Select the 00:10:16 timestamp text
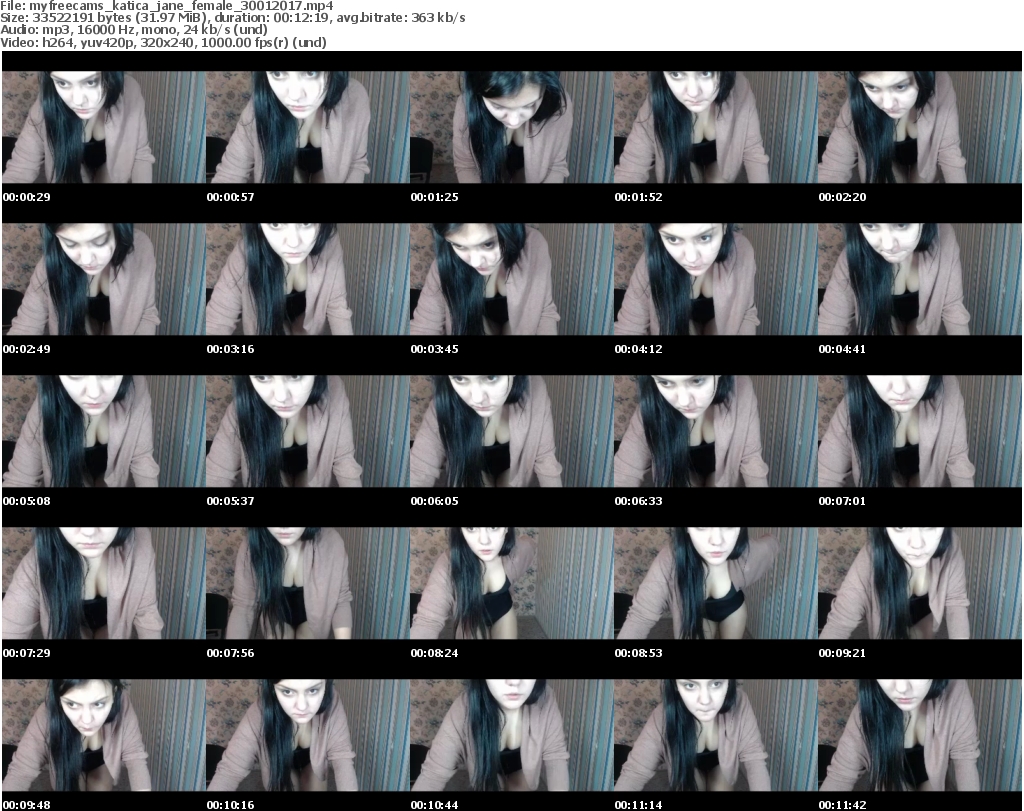 [x=231, y=805]
